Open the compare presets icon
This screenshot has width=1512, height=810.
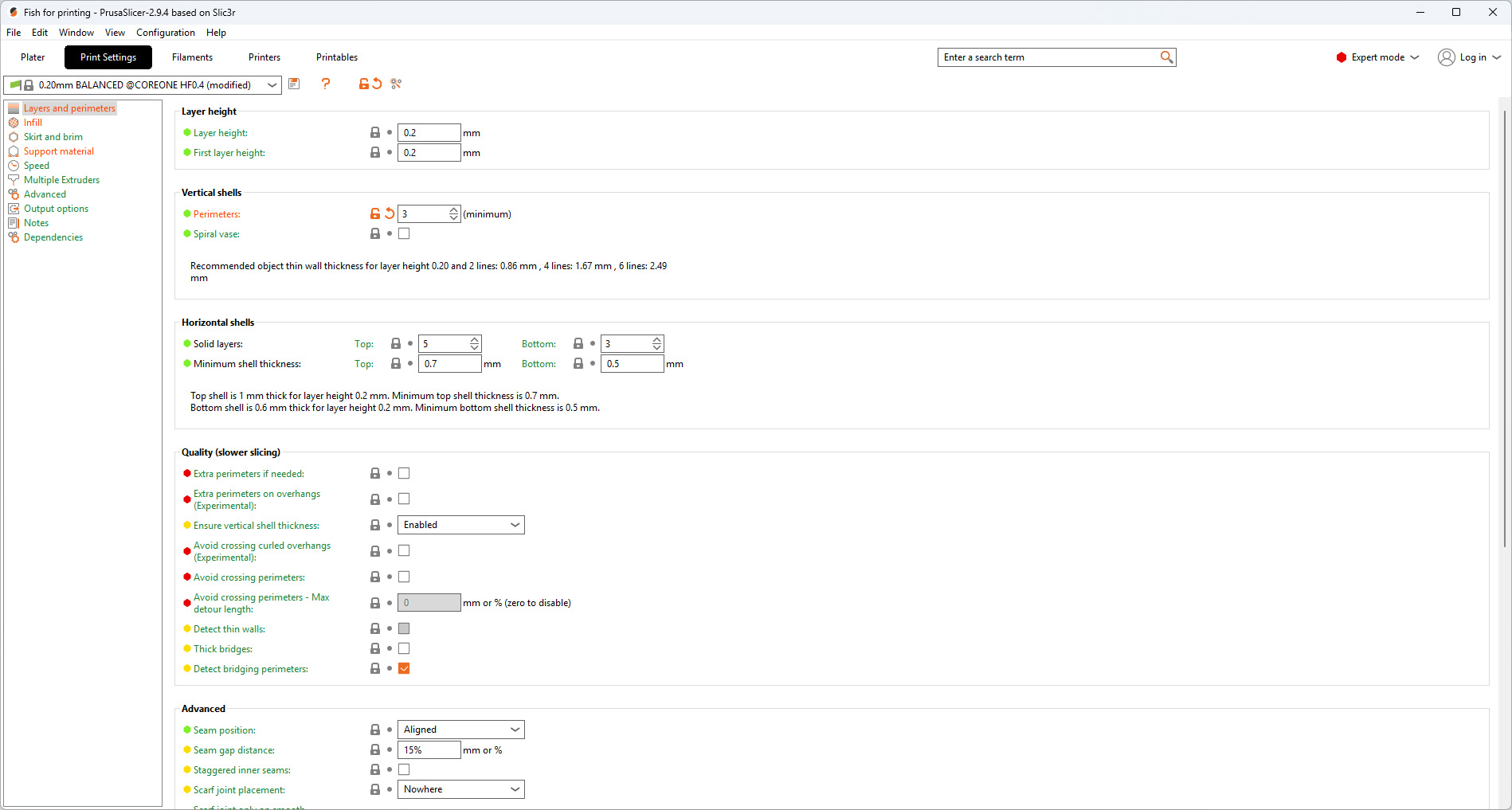tap(396, 84)
